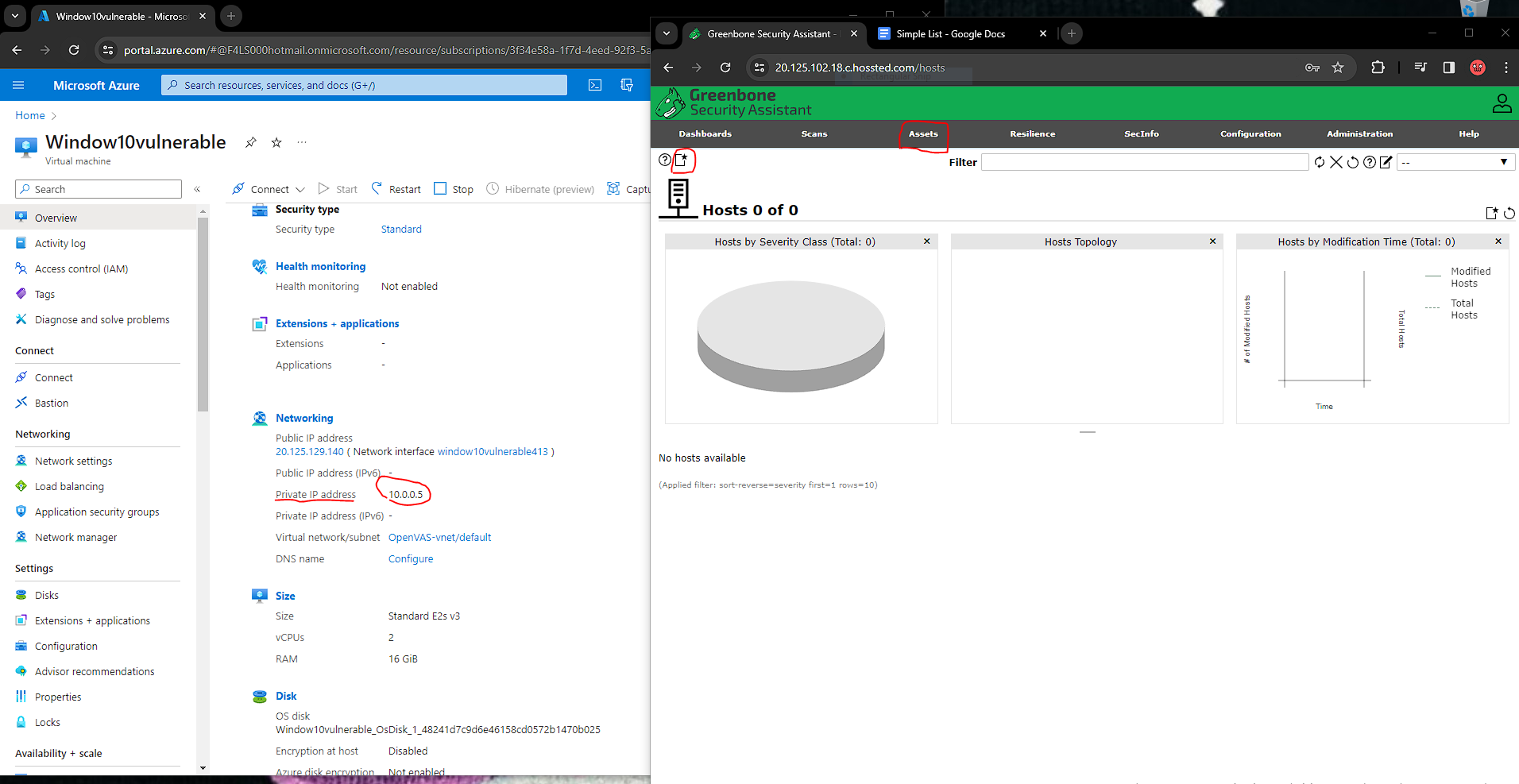This screenshot has height=784, width=1519.
Task: Click the Greenbone user account icon
Action: point(1502,103)
